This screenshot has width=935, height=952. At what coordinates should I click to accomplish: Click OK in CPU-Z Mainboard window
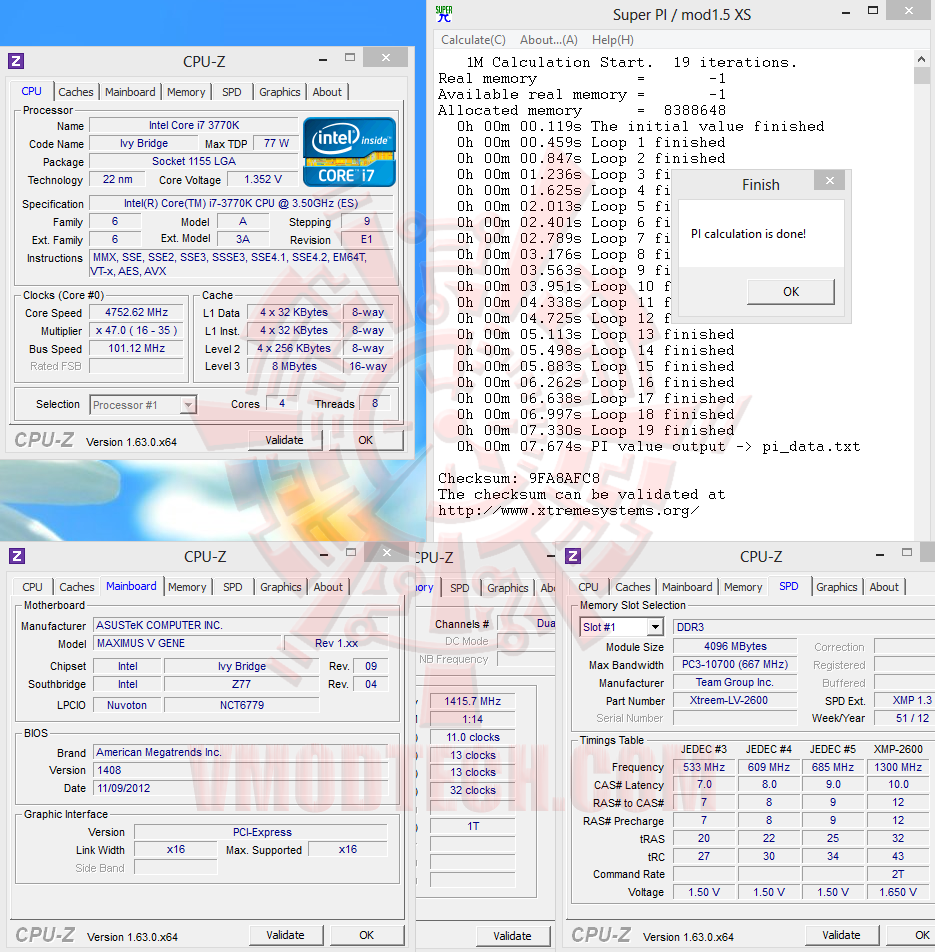pos(367,935)
